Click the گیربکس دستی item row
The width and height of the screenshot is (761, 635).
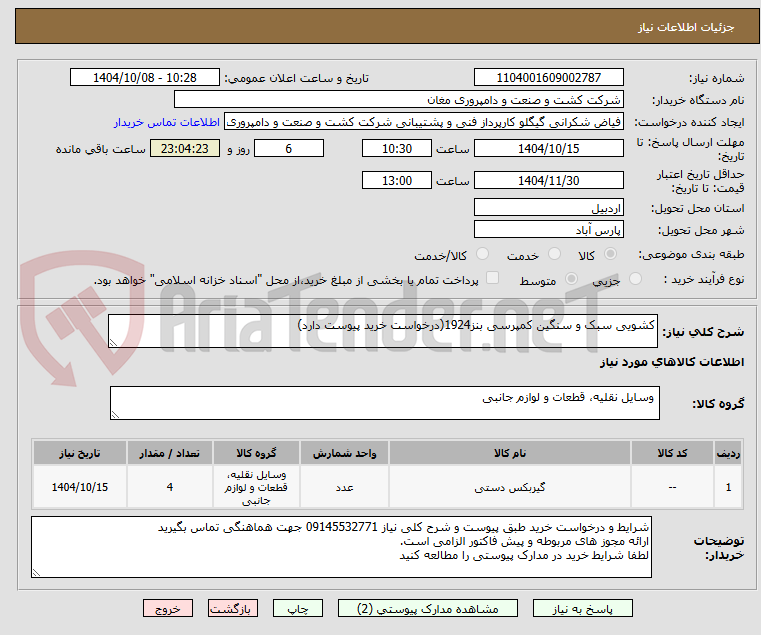pos(388,487)
